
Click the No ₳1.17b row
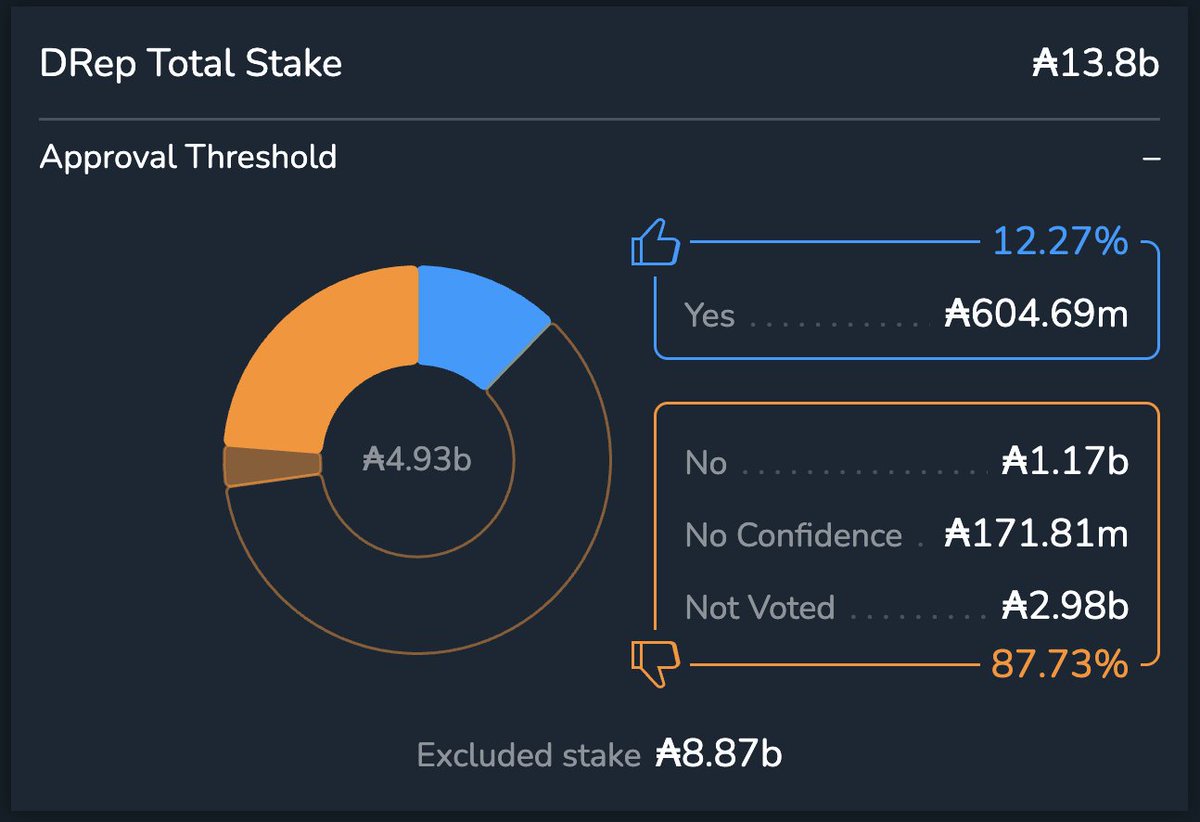pos(905,463)
